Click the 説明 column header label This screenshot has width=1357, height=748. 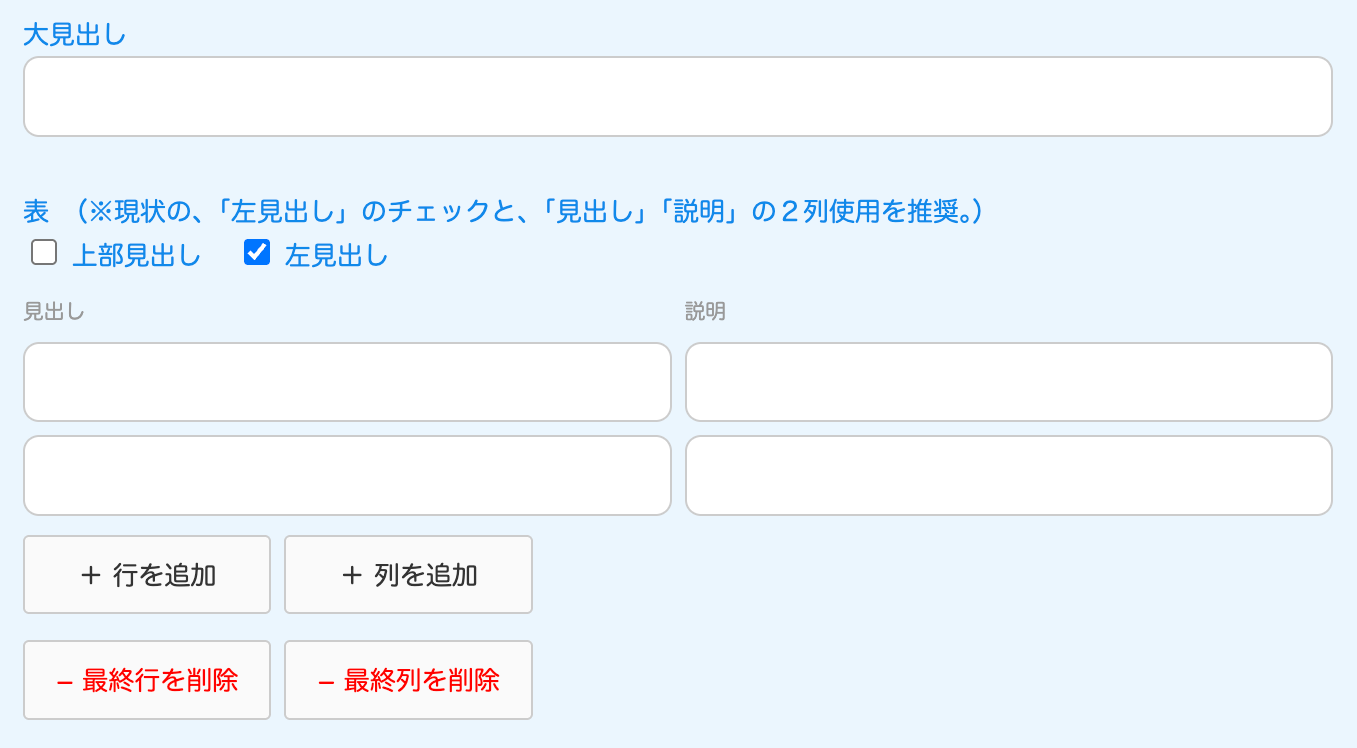(x=705, y=312)
